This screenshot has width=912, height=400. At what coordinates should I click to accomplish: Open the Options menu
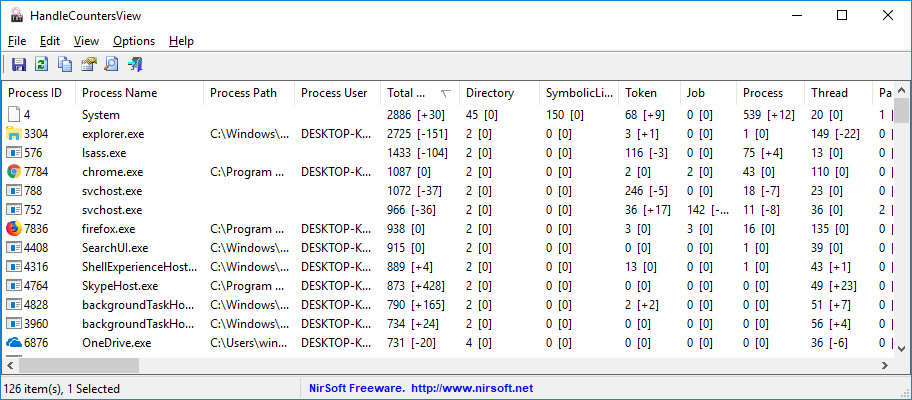tap(134, 41)
